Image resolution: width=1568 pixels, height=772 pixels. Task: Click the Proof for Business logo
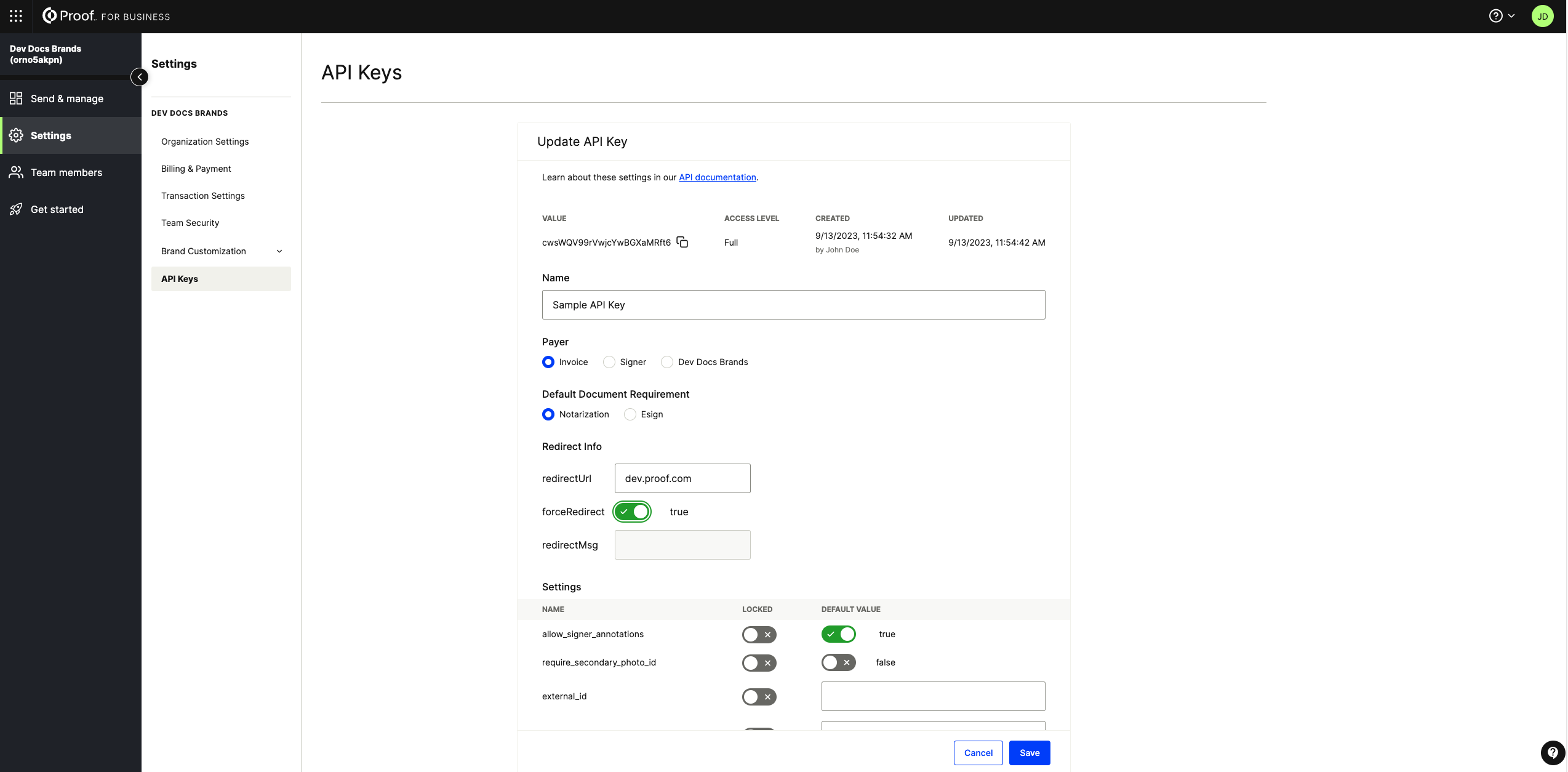106,16
